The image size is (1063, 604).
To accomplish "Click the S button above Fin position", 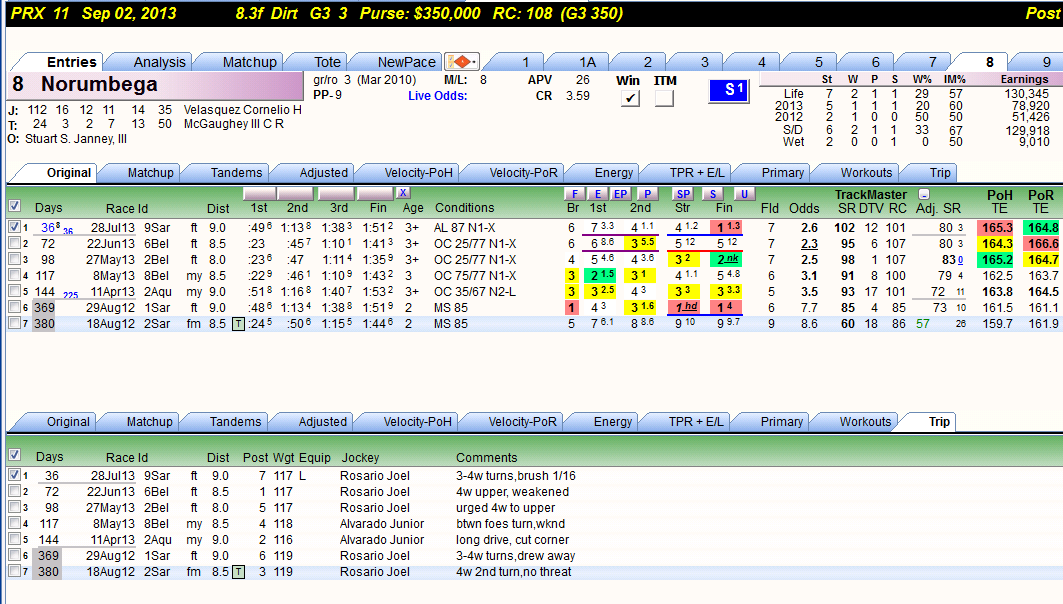I will tap(713, 194).
